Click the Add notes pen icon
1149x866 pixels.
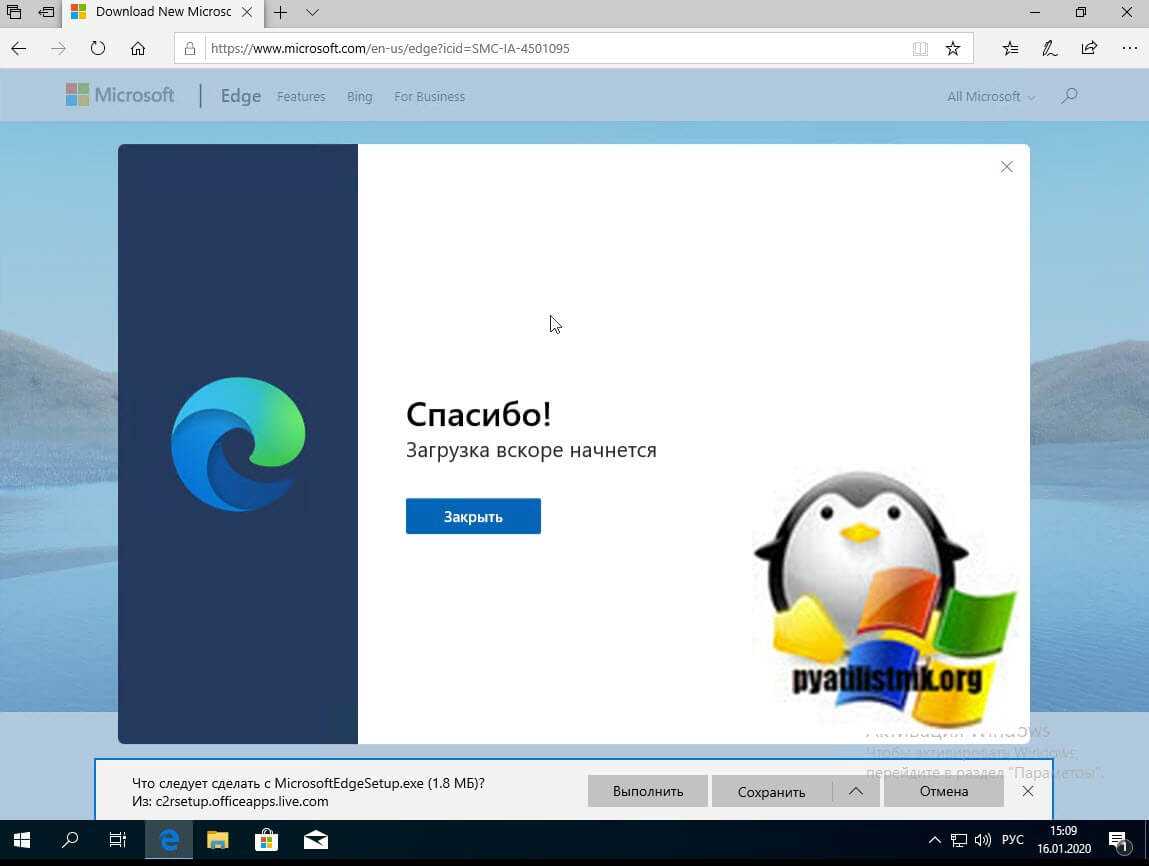pos(1050,48)
